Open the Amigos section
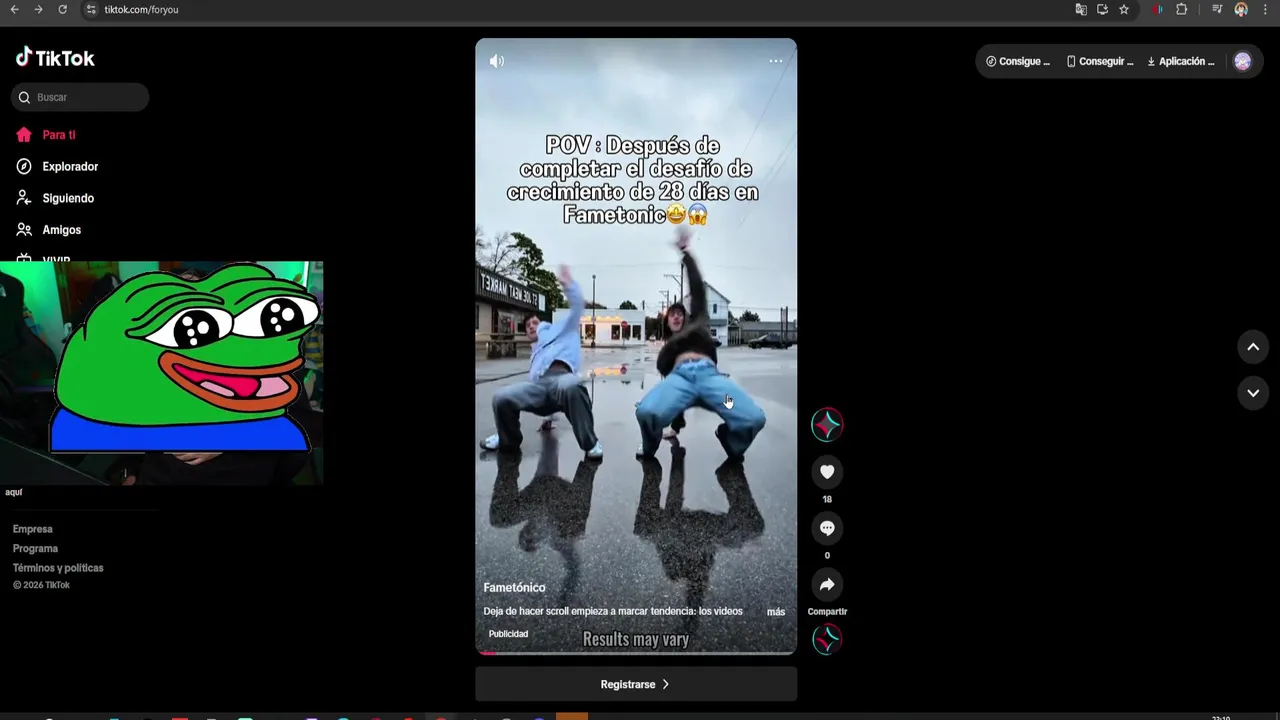1280x720 pixels. [x=49, y=230]
